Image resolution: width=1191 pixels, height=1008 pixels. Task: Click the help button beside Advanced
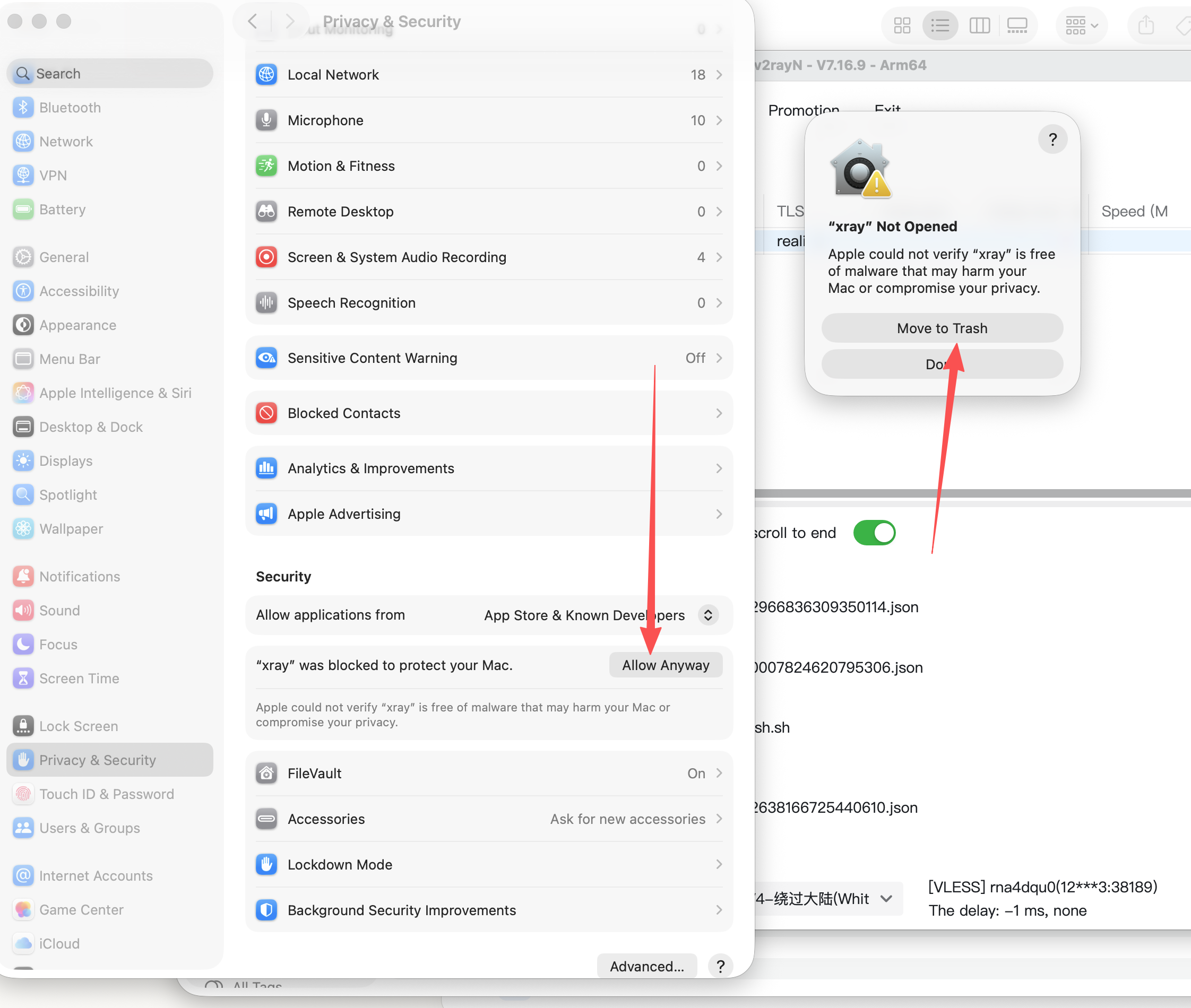click(x=720, y=966)
